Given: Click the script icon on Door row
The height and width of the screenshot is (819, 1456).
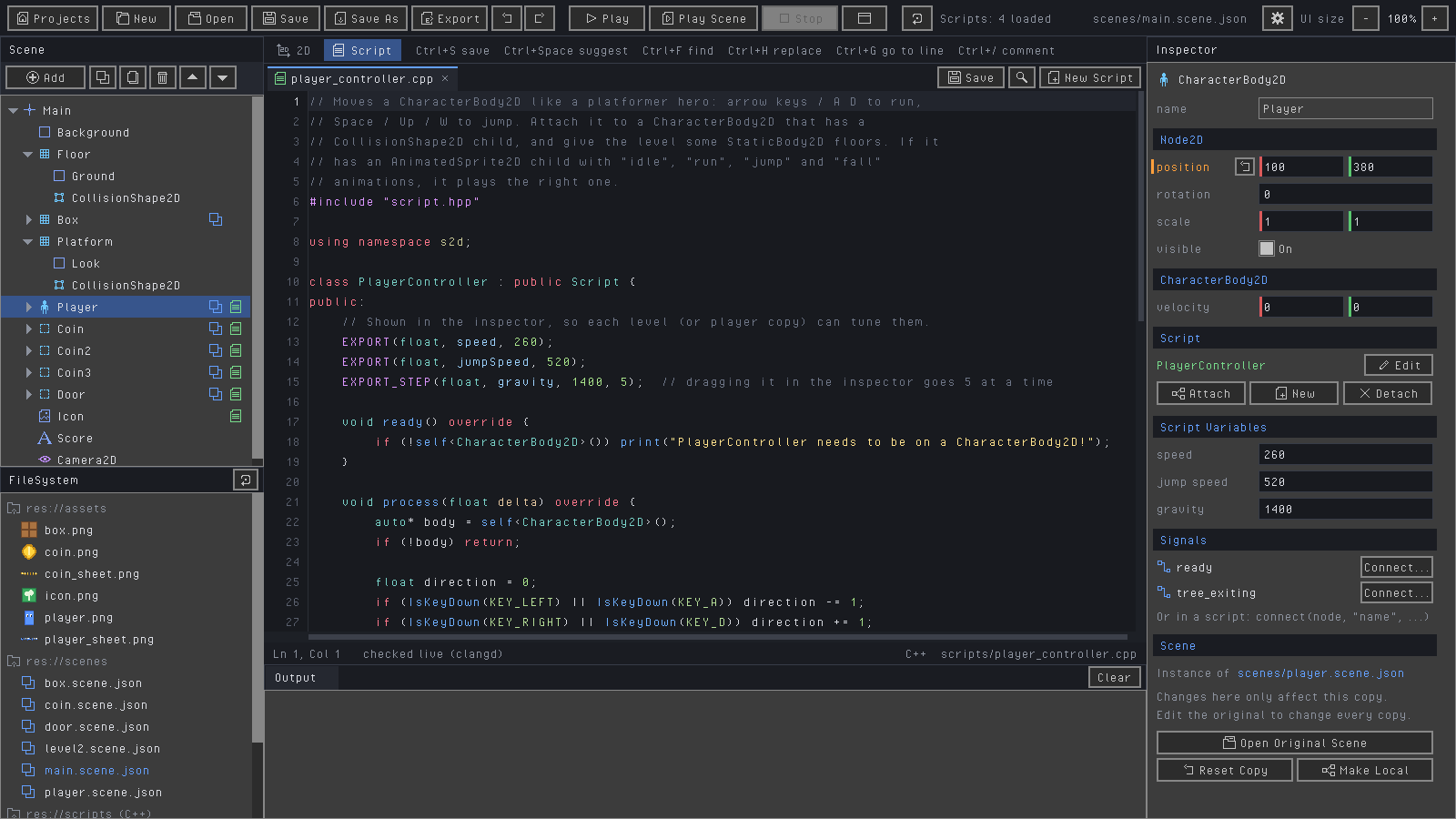Looking at the screenshot, I should click(236, 394).
